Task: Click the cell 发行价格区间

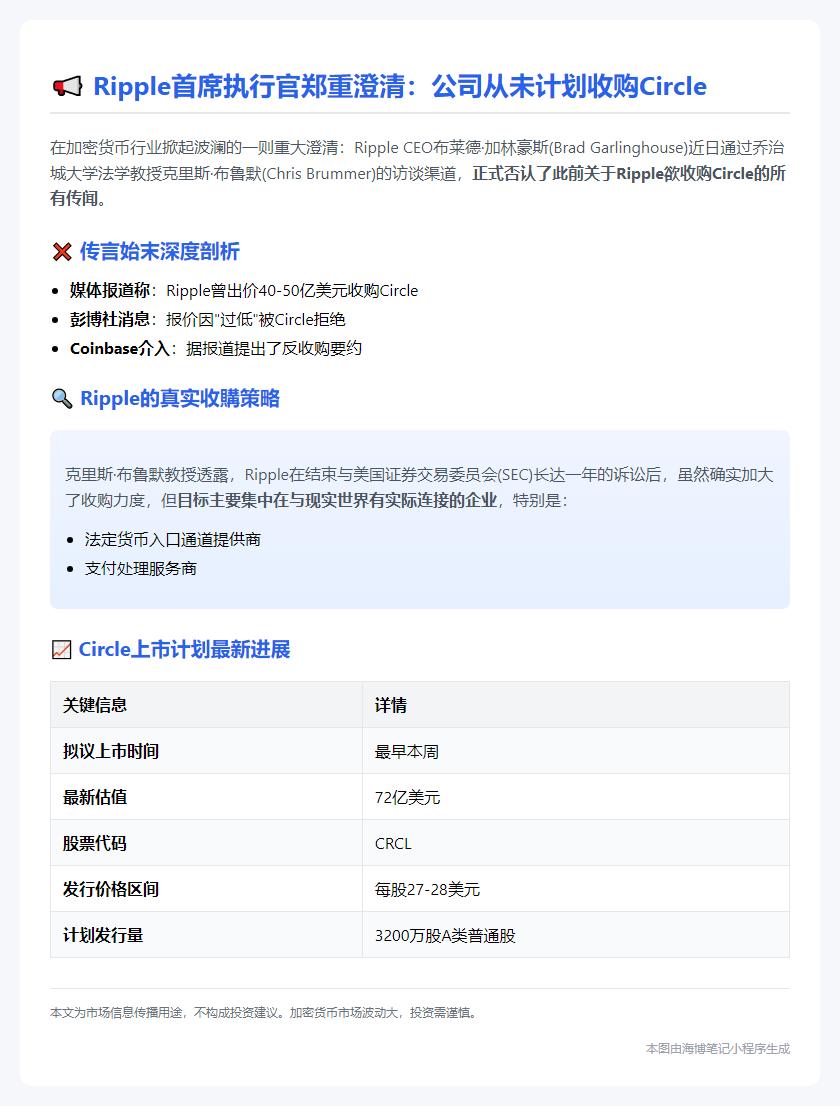Action: click(207, 889)
